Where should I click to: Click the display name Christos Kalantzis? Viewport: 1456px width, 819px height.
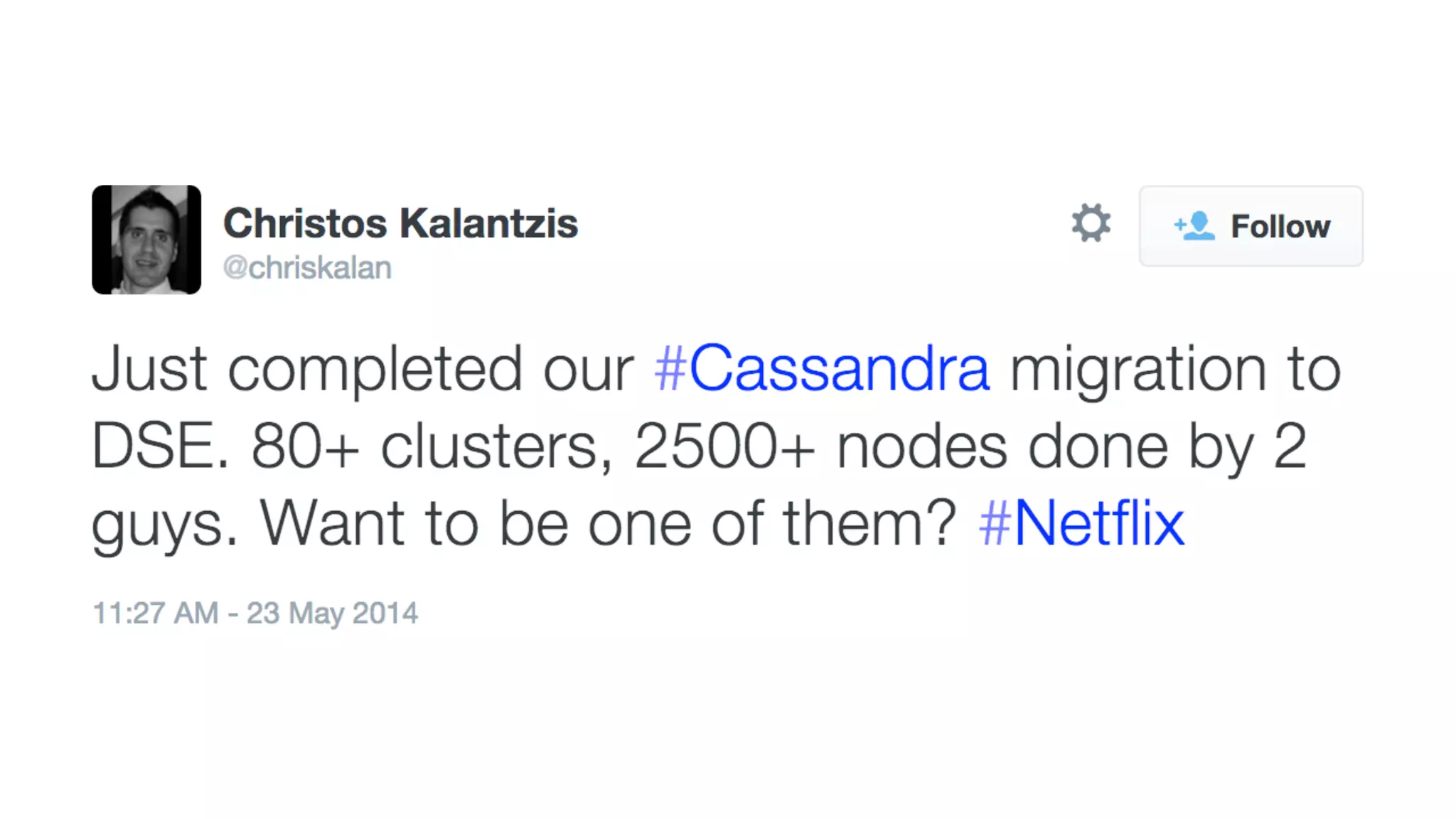pos(400,223)
